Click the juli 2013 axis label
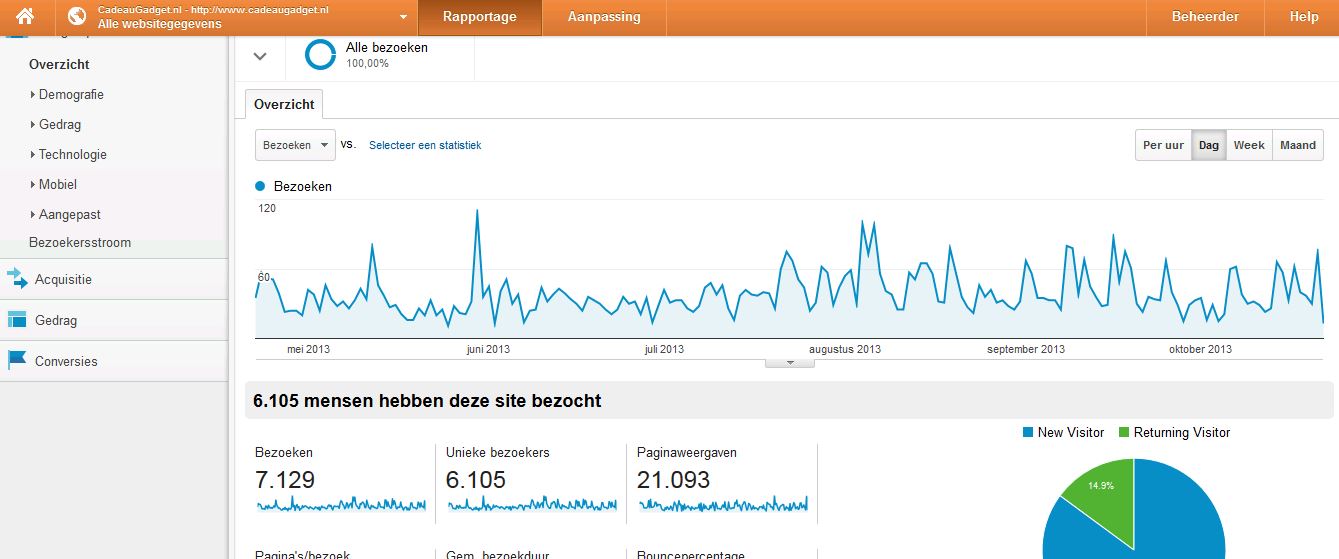The height and width of the screenshot is (559, 1339). coord(665,349)
